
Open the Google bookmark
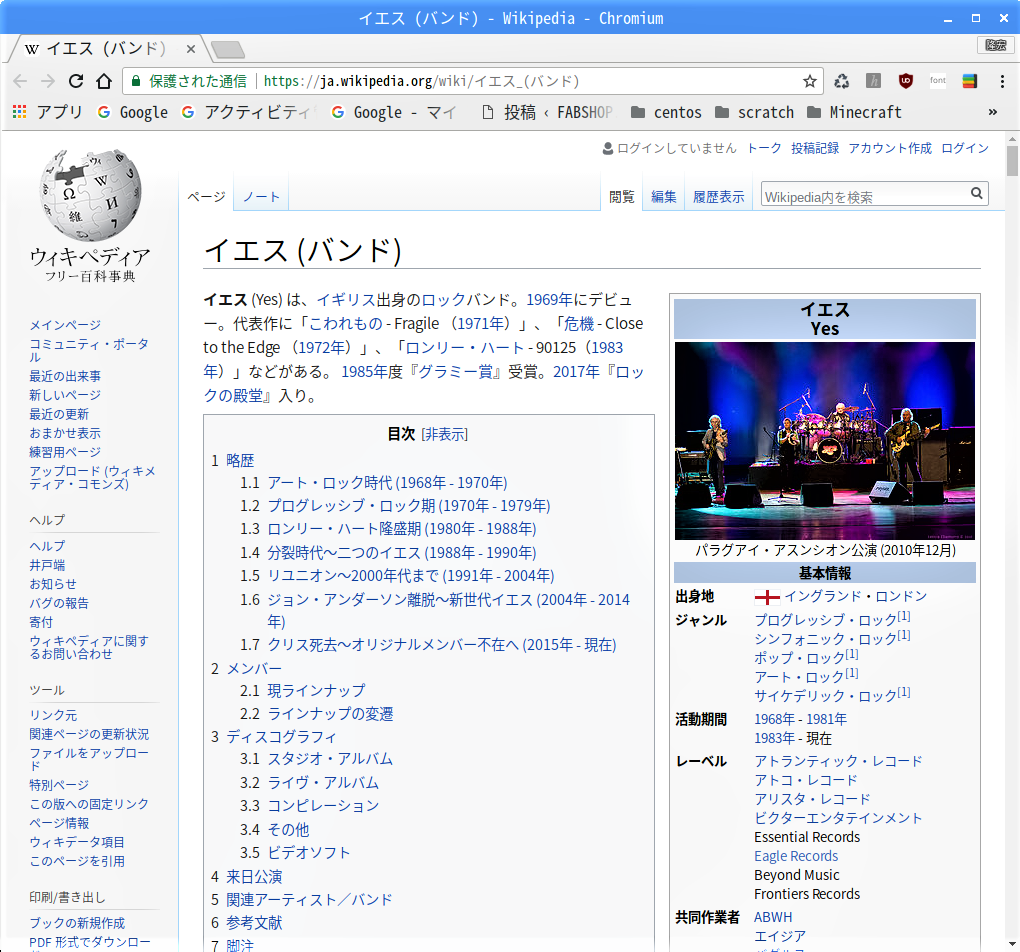(x=133, y=113)
